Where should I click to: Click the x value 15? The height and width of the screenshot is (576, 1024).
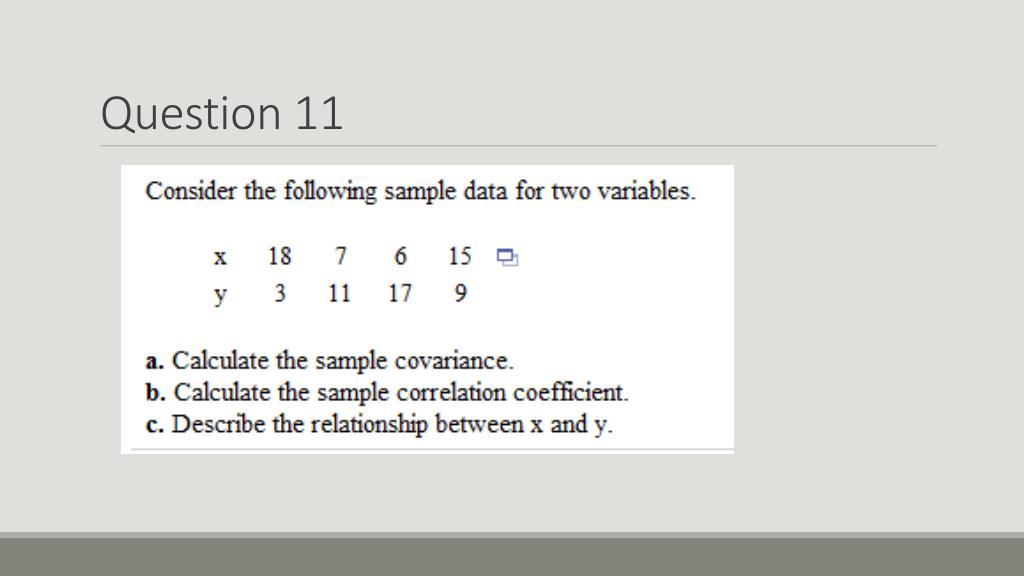point(460,256)
